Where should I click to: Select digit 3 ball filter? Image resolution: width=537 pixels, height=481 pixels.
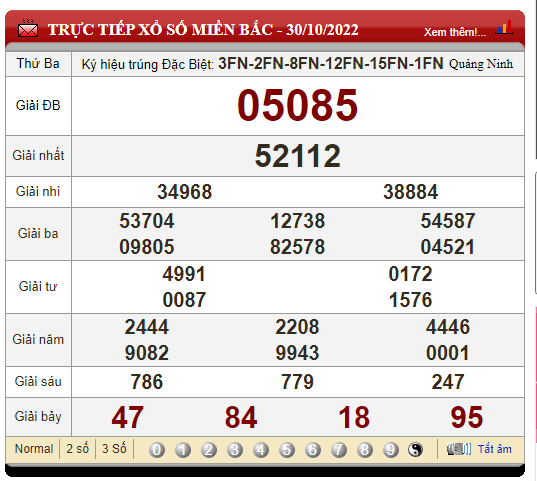235,449
